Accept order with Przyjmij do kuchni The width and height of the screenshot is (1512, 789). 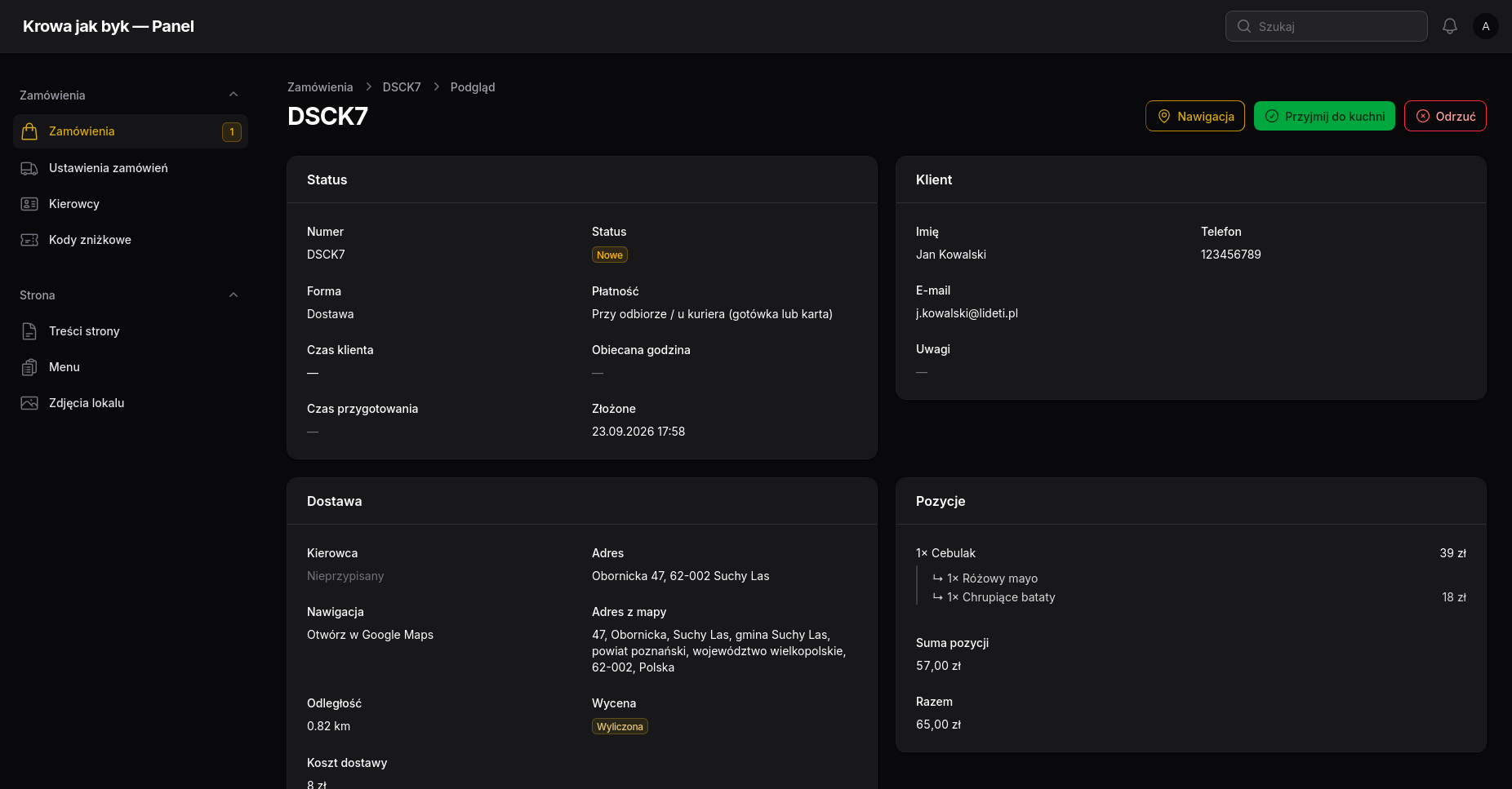coord(1324,116)
